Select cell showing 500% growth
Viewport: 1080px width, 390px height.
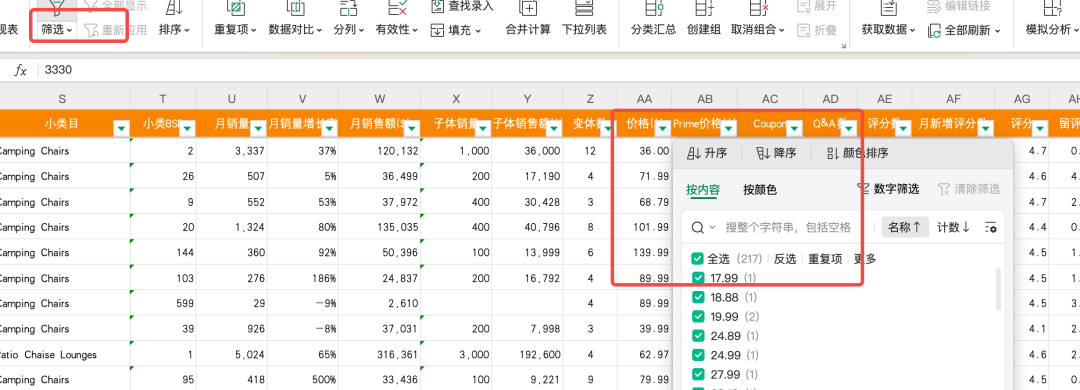[303, 380]
